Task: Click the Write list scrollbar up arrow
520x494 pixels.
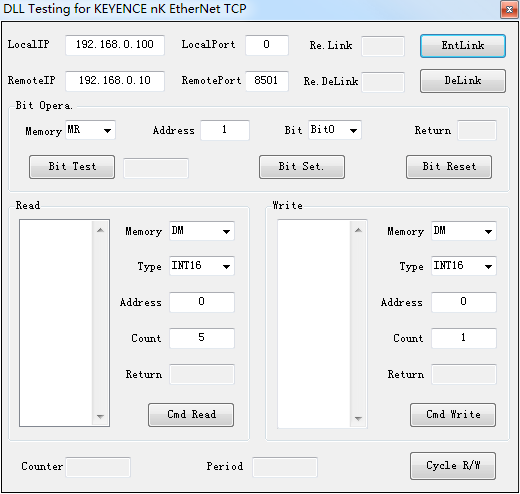Action: pyautogui.click(x=358, y=230)
